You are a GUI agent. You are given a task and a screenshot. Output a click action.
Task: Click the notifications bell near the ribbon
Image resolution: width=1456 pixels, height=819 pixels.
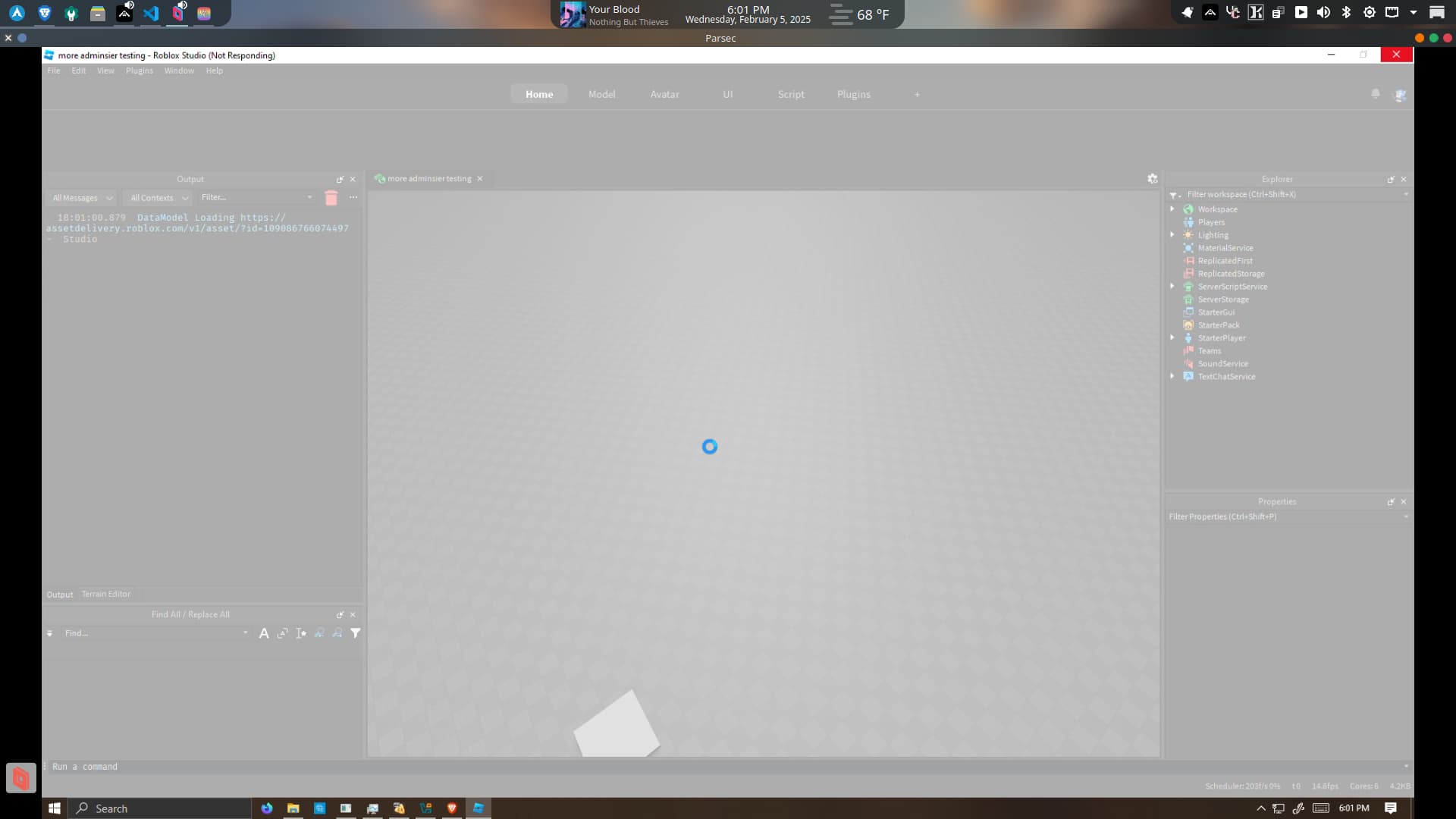(1375, 93)
